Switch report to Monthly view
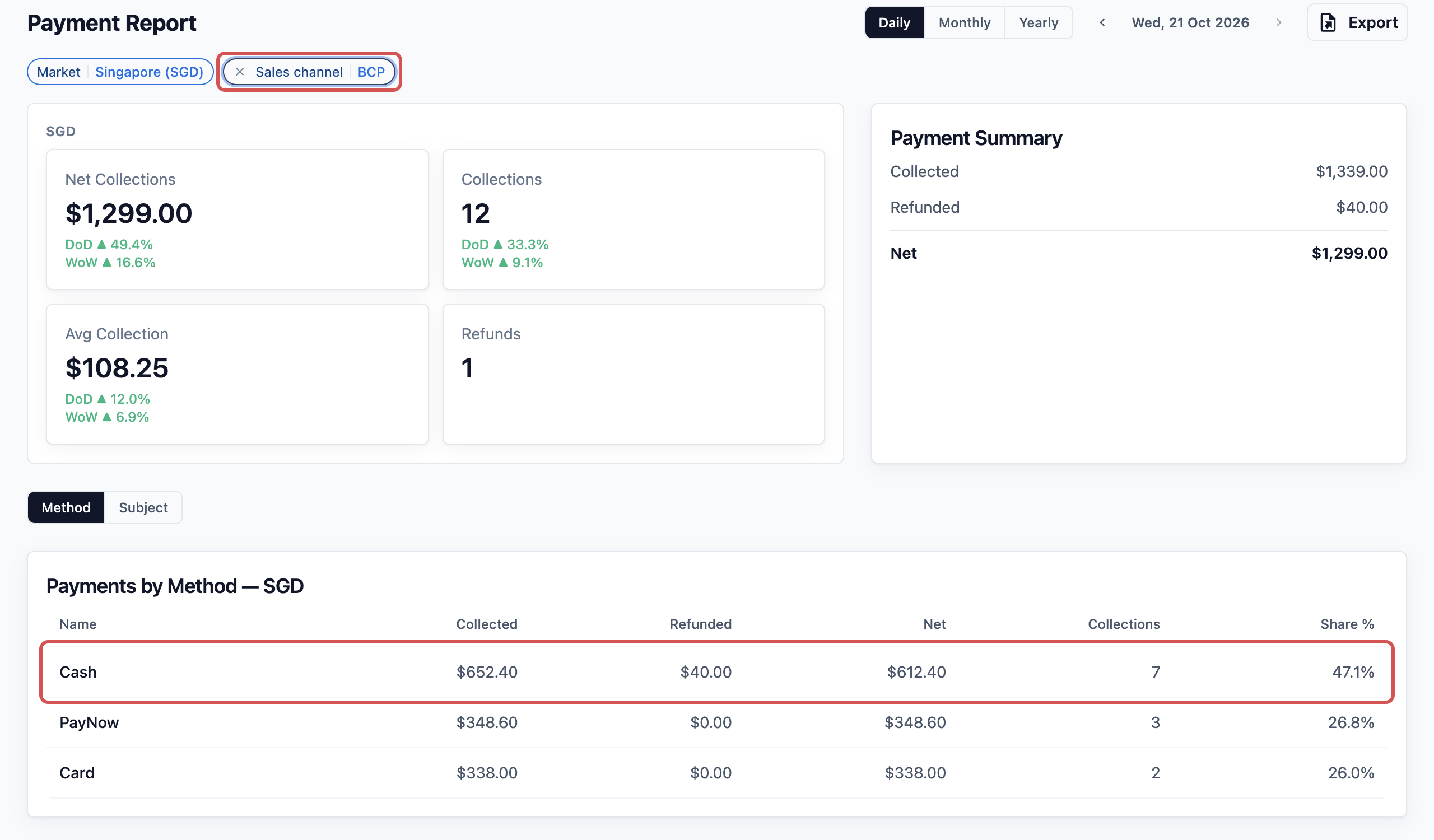1434x840 pixels. [964, 23]
